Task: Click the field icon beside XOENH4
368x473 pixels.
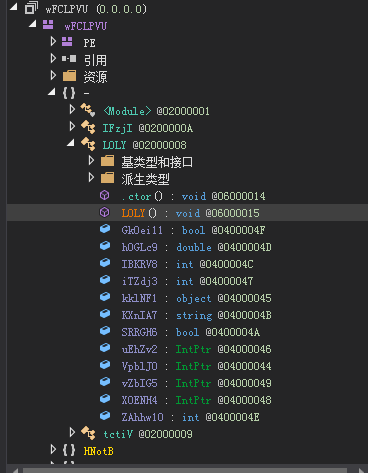Action: tap(105, 399)
